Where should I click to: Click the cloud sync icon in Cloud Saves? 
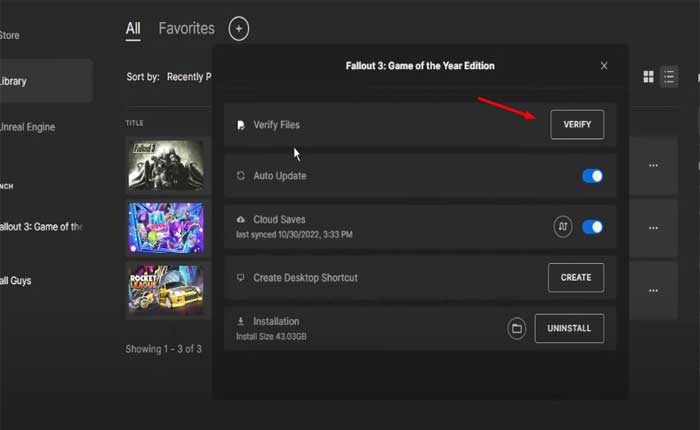(x=563, y=227)
